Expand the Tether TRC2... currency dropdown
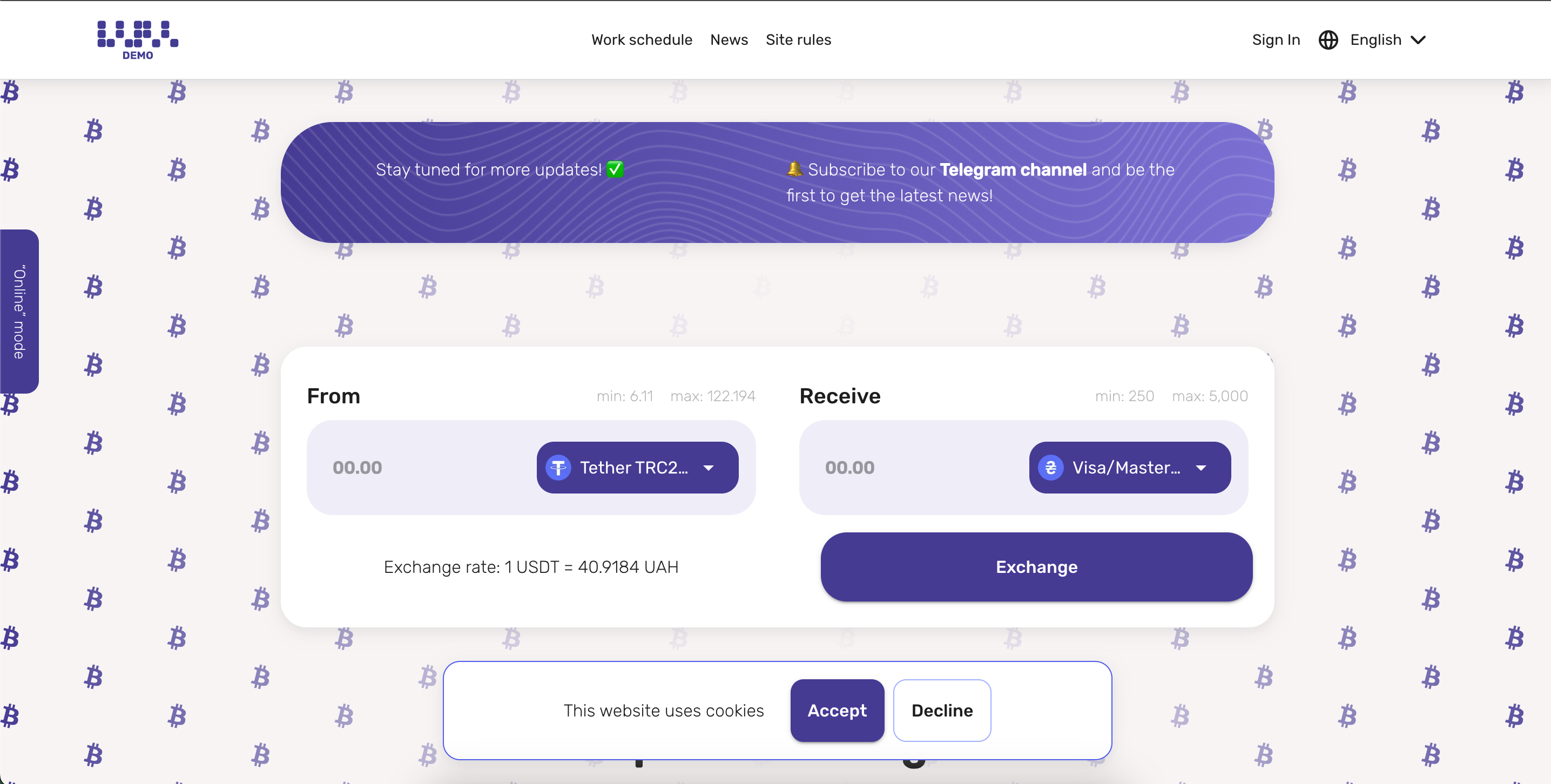The height and width of the screenshot is (784, 1551). (637, 468)
